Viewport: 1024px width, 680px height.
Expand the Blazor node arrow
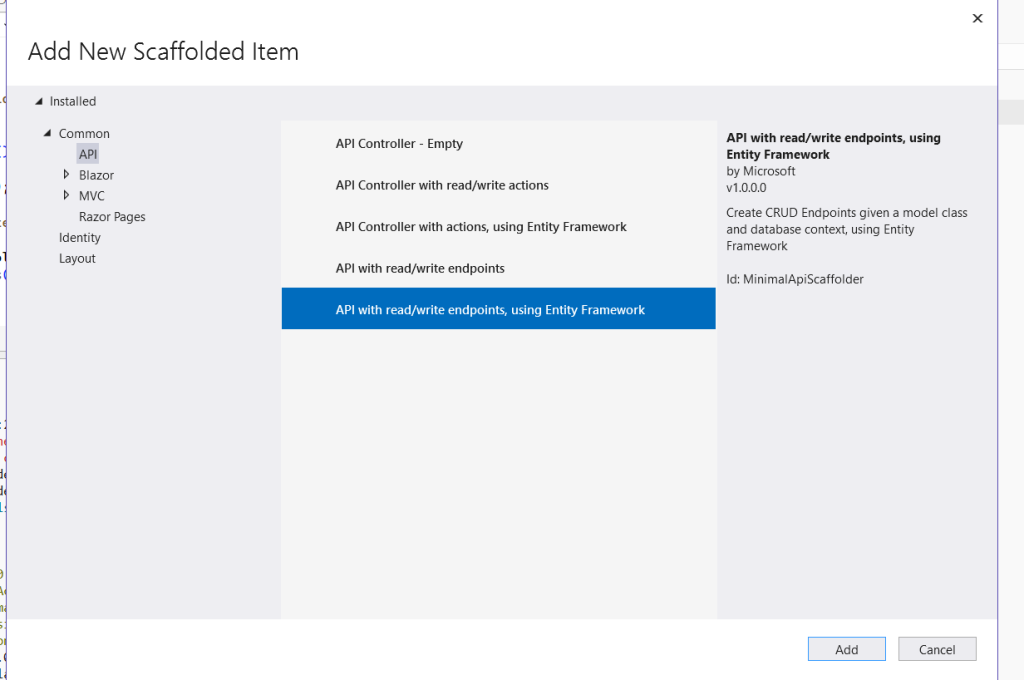[67, 175]
